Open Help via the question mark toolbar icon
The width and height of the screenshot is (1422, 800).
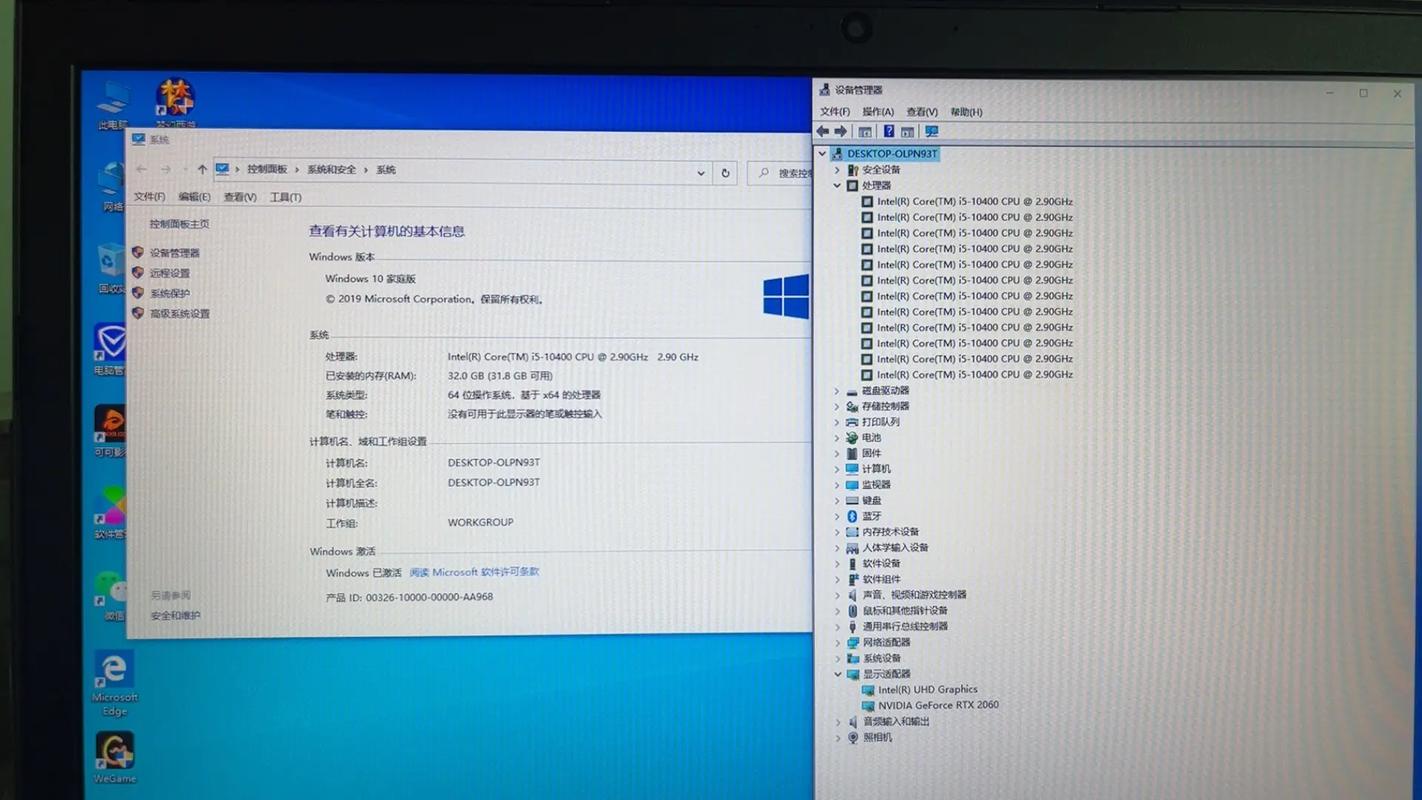click(x=889, y=131)
